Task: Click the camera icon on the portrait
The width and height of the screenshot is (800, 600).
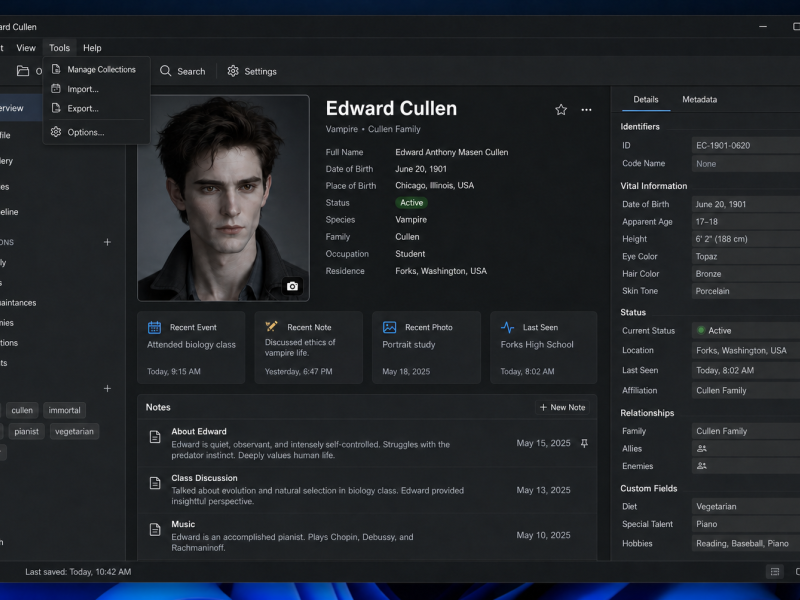Action: click(292, 286)
